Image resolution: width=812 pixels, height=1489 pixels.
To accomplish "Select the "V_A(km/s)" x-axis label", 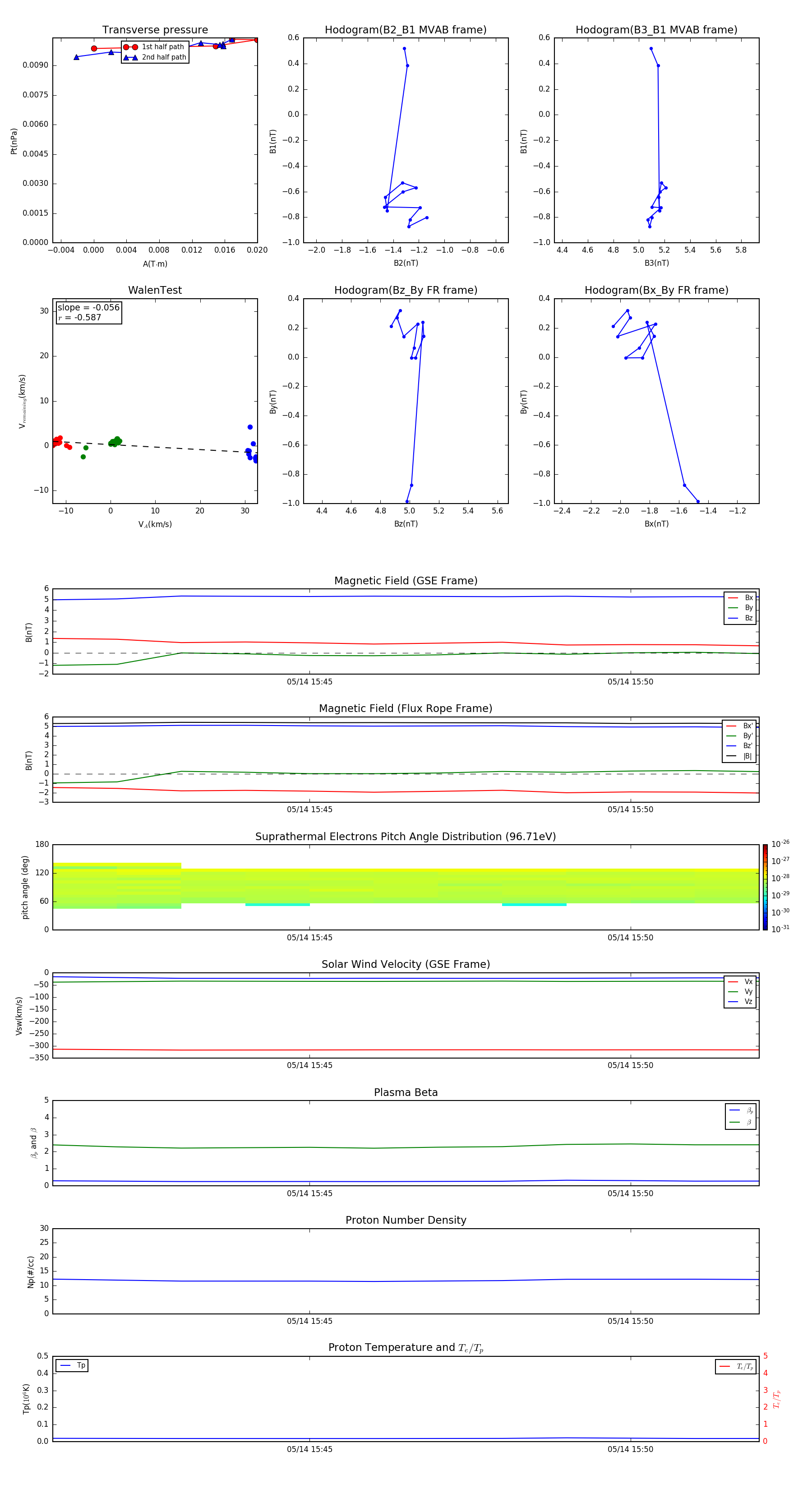I will tap(155, 525).
